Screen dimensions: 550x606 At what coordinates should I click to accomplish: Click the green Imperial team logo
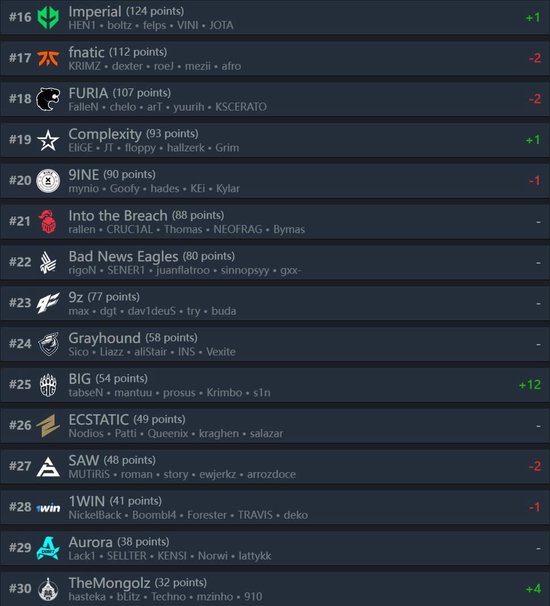(x=48, y=17)
